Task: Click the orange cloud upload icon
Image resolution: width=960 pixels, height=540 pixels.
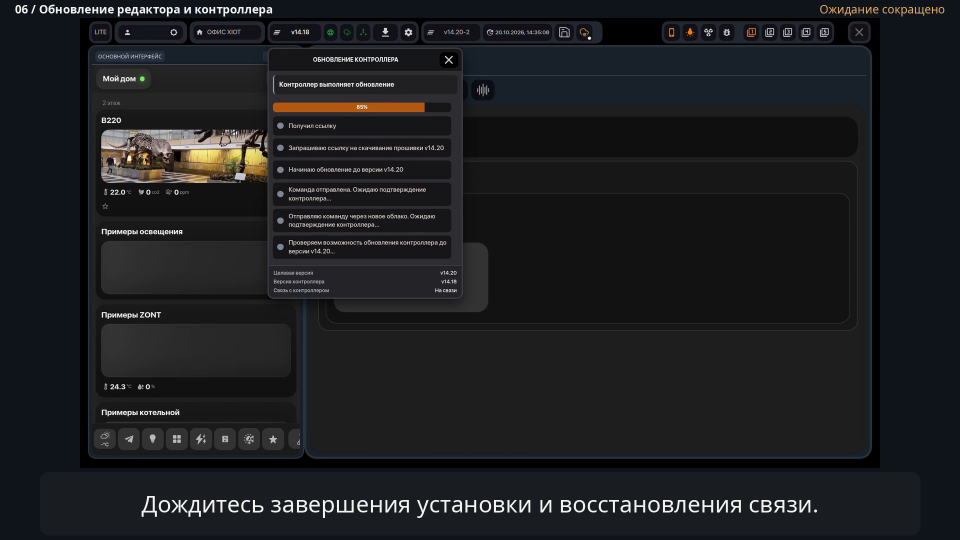Action: (x=585, y=32)
